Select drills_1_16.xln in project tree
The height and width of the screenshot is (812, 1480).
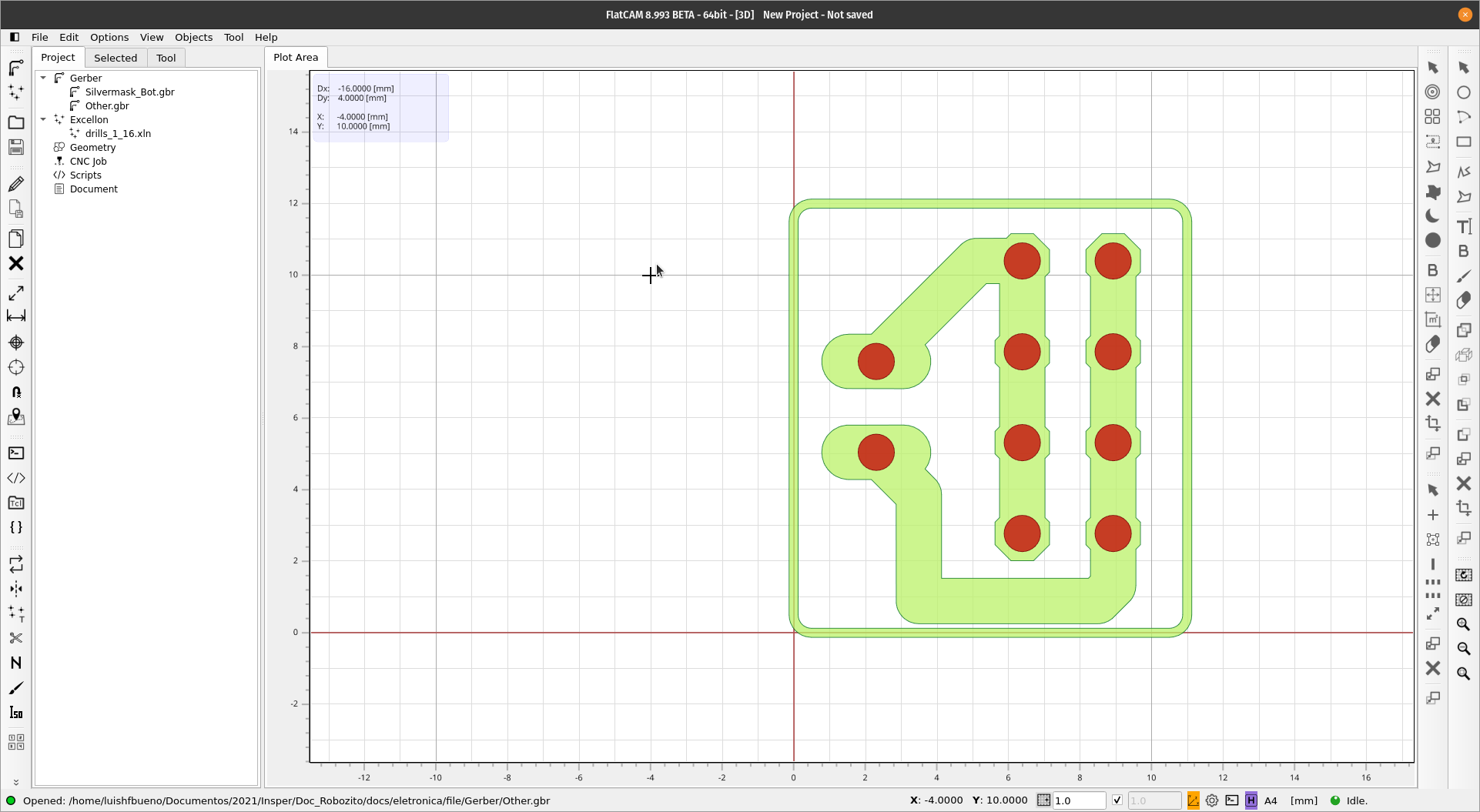pos(118,133)
